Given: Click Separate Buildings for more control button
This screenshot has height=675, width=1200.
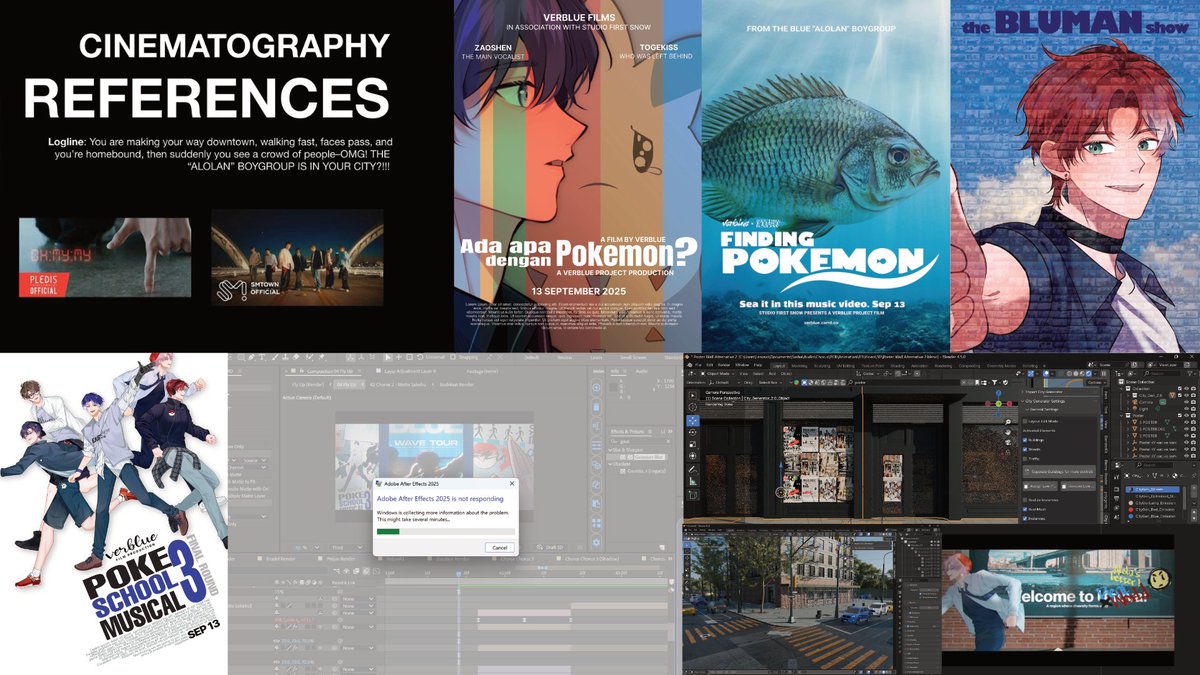Looking at the screenshot, I should pos(1059,471).
